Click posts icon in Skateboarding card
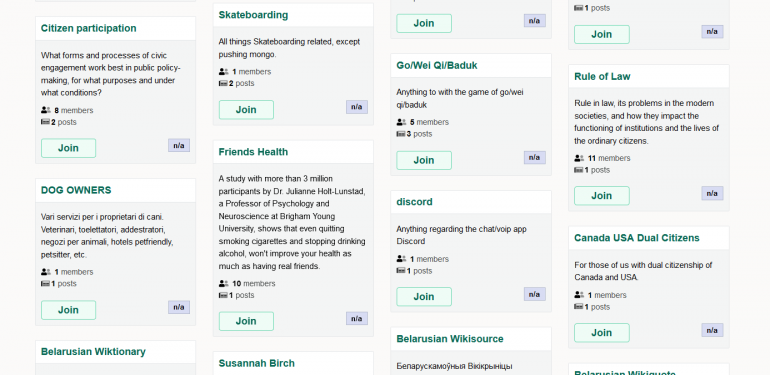770x375 pixels. click(223, 83)
